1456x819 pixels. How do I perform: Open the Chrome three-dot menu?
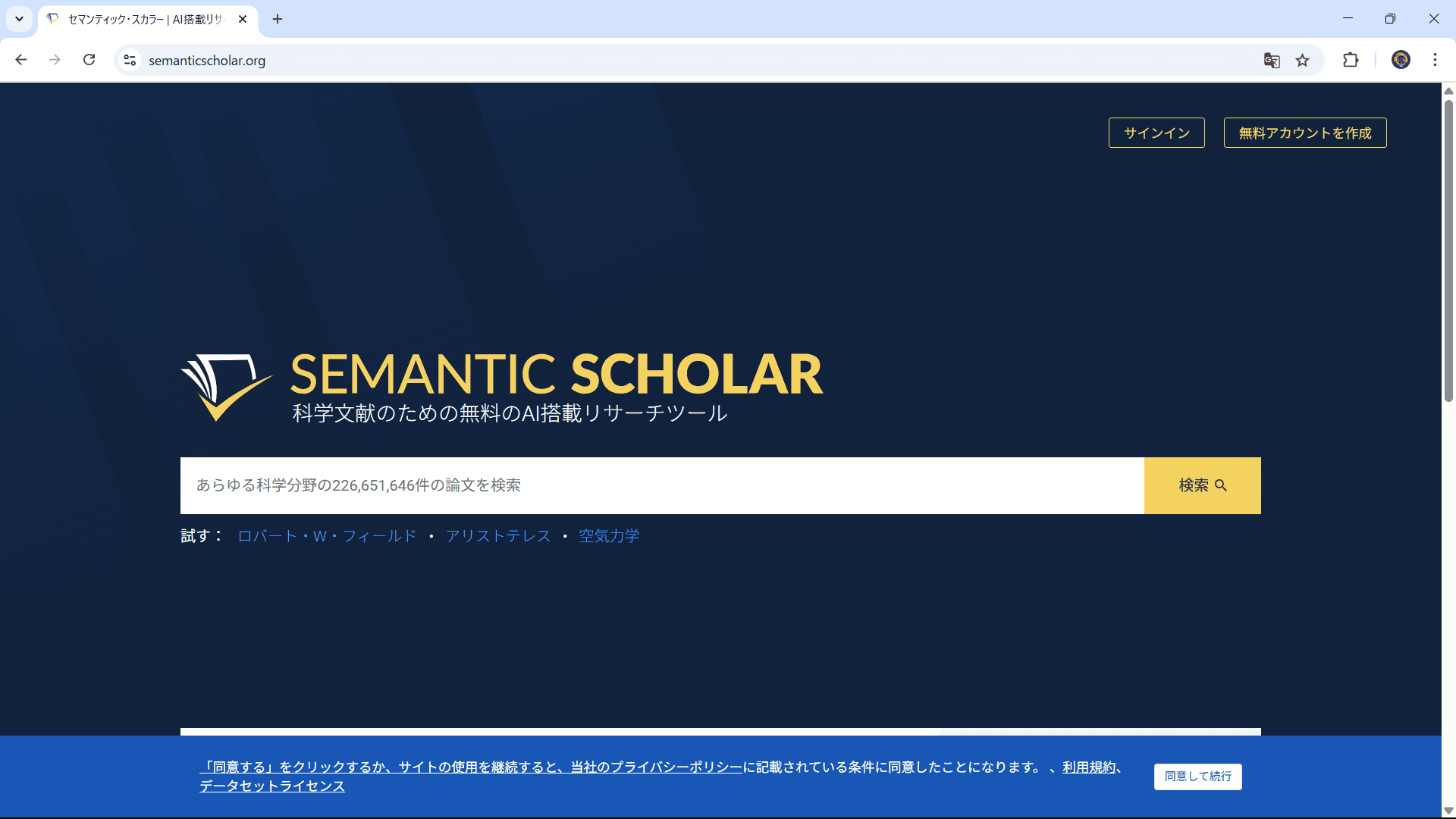point(1435,60)
